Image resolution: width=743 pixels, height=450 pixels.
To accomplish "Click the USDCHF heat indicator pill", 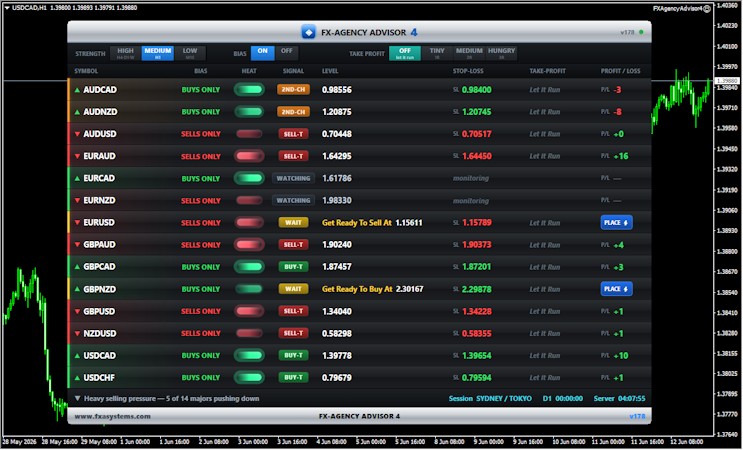I will click(x=249, y=378).
